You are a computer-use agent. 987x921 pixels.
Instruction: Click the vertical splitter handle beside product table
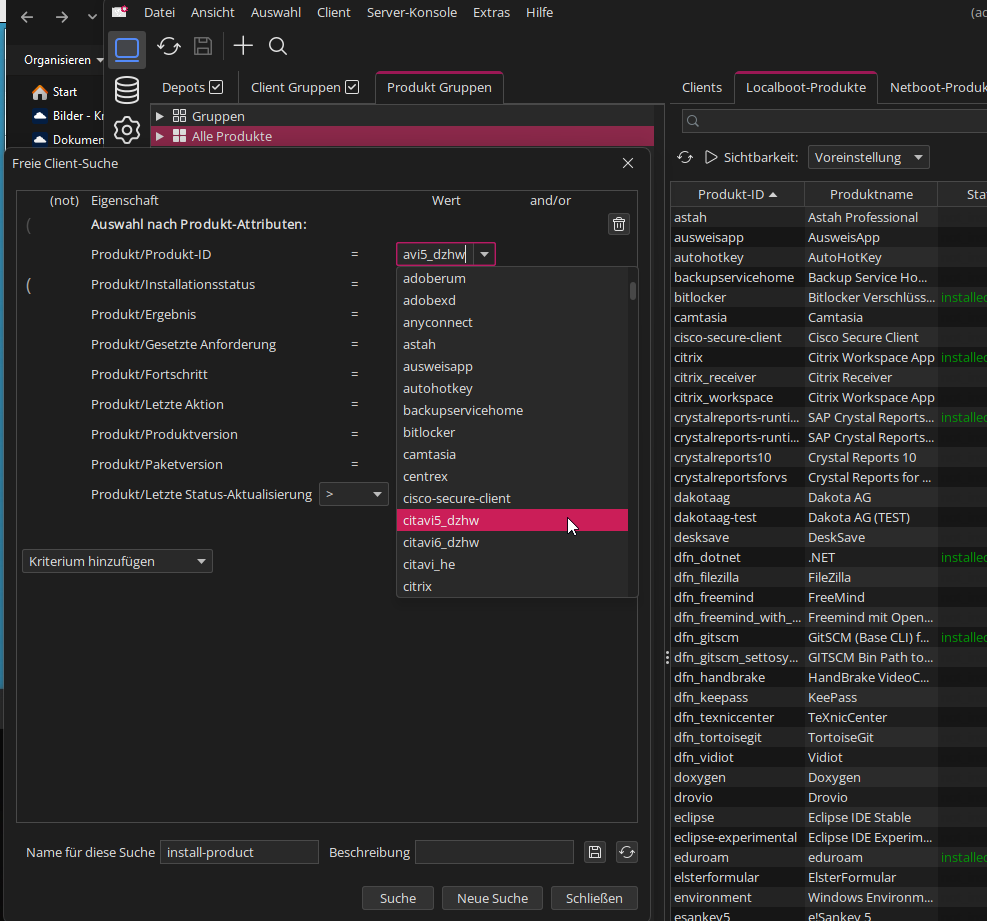[667, 657]
